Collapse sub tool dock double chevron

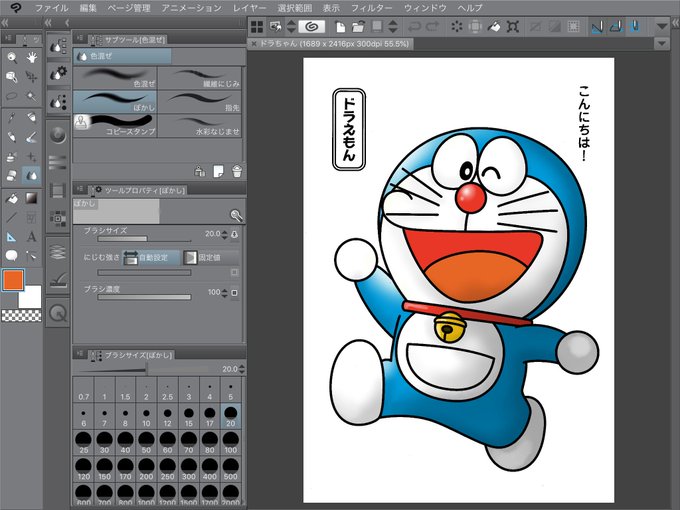click(48, 23)
